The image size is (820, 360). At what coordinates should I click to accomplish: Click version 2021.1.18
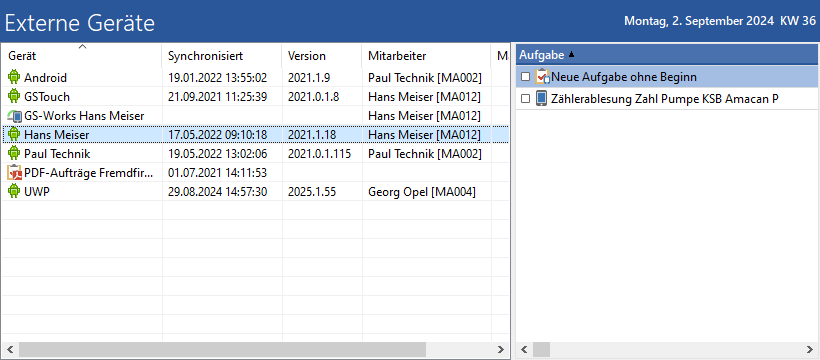click(x=311, y=134)
